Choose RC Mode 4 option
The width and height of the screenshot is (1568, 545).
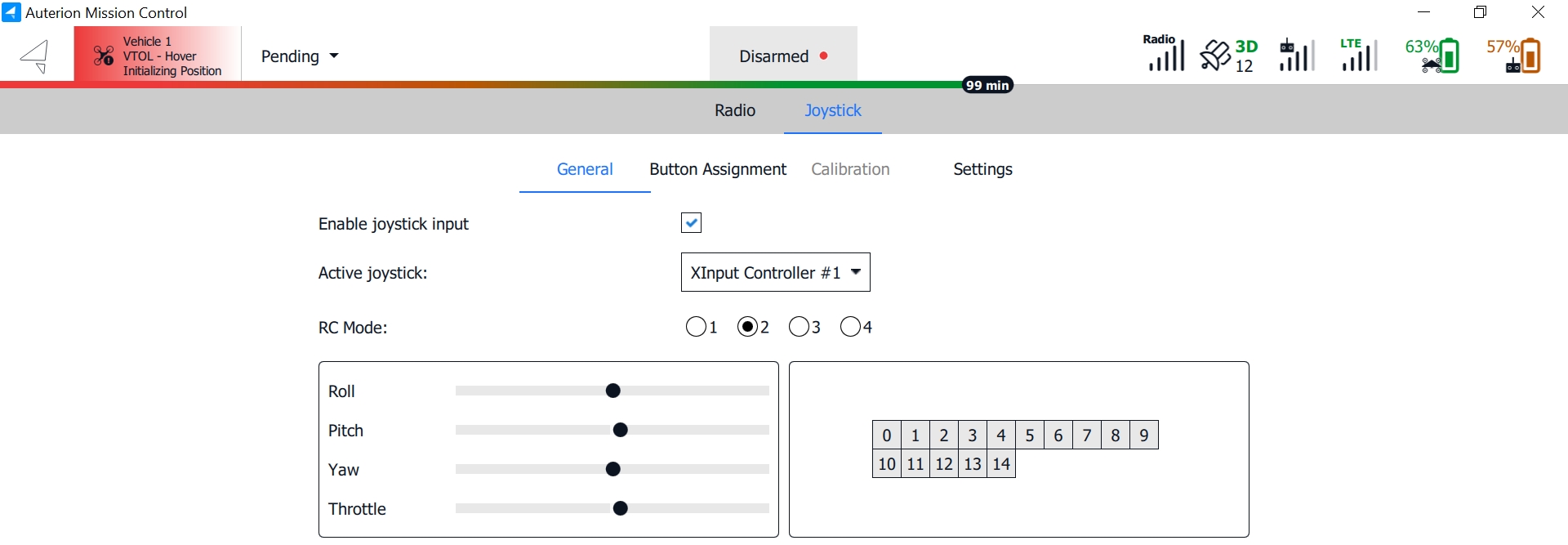[850, 327]
